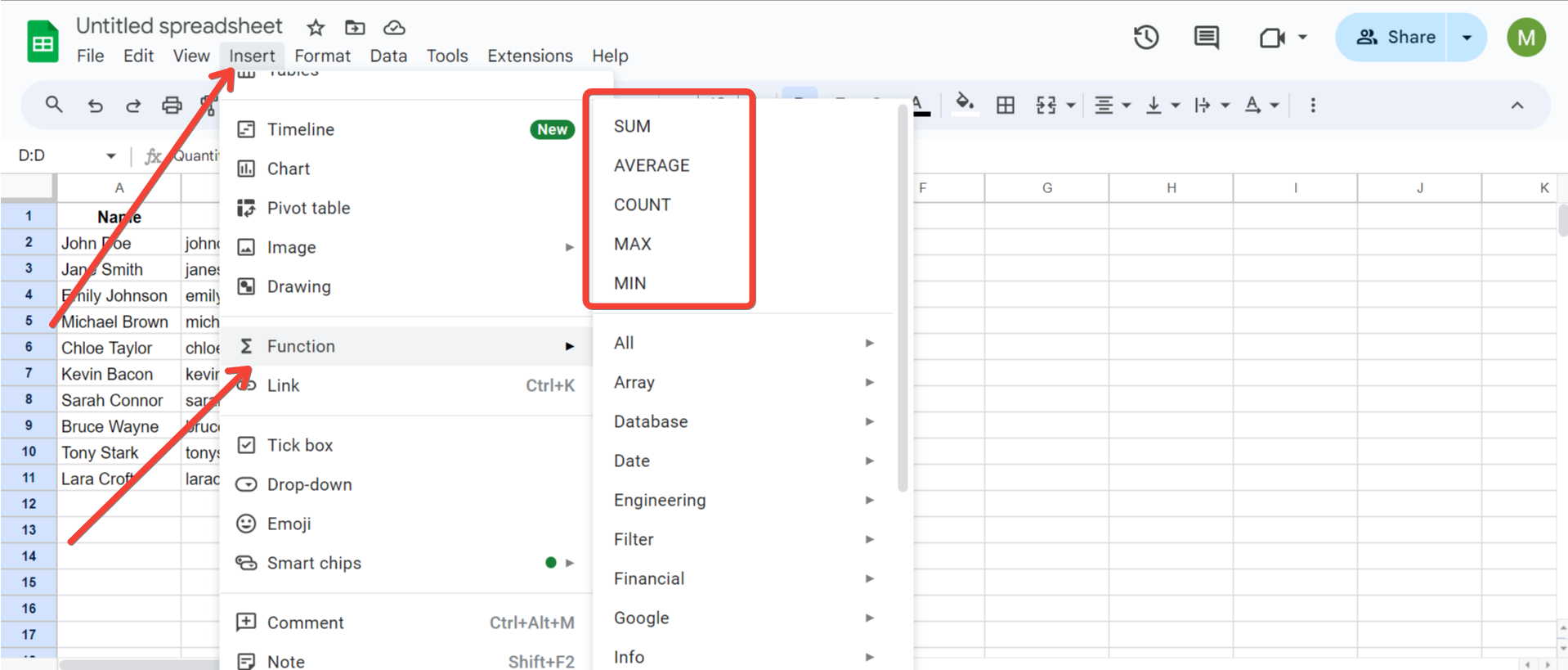
Task: Click the borders grid icon
Action: [1006, 105]
